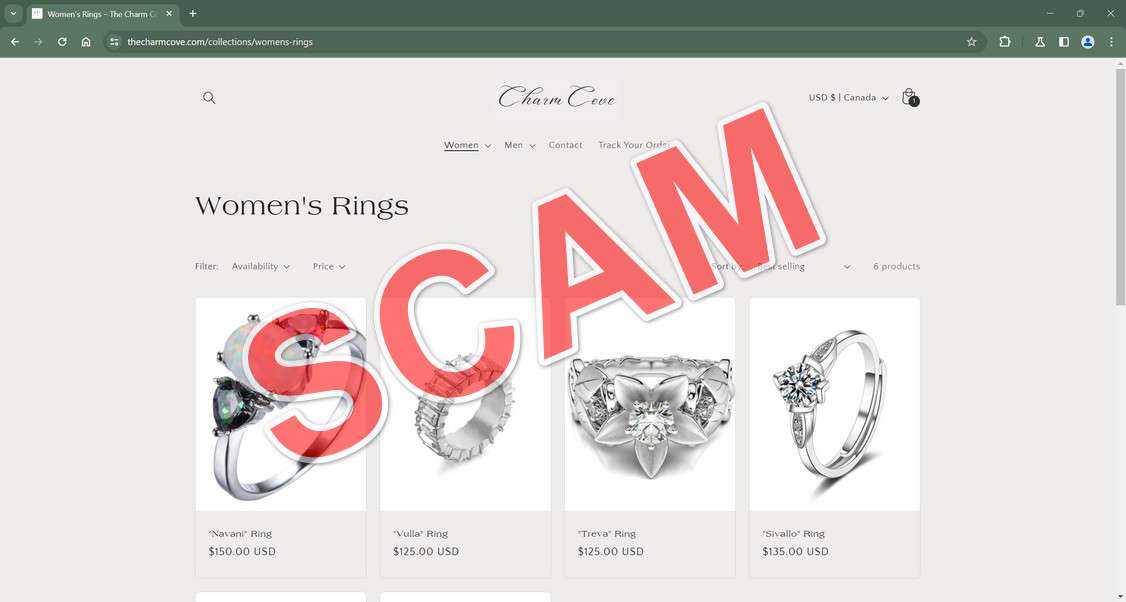Open the shopping cart bag icon
The height and width of the screenshot is (602, 1126).
[x=909, y=97]
